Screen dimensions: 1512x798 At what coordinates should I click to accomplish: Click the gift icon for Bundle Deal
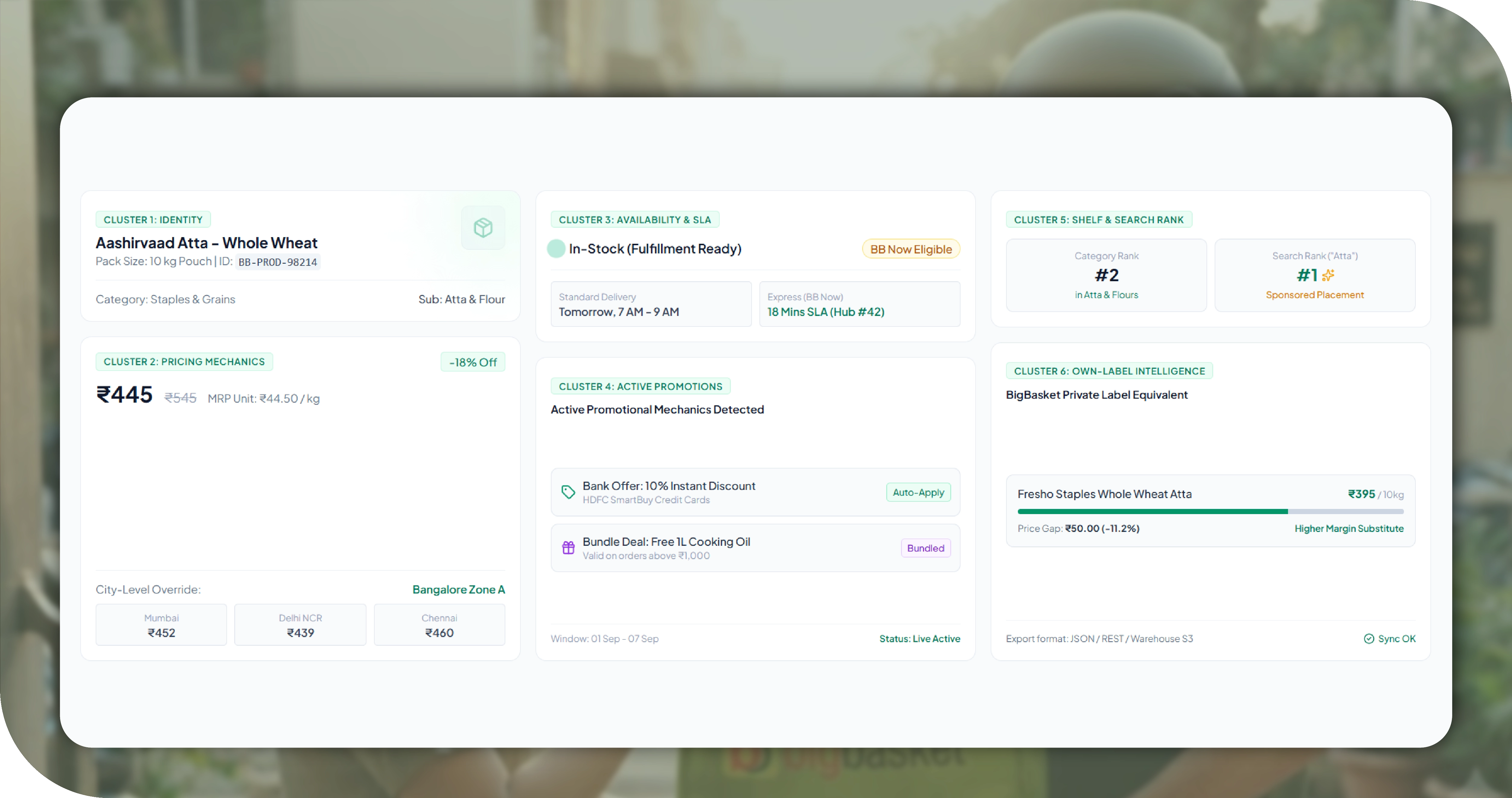click(568, 548)
